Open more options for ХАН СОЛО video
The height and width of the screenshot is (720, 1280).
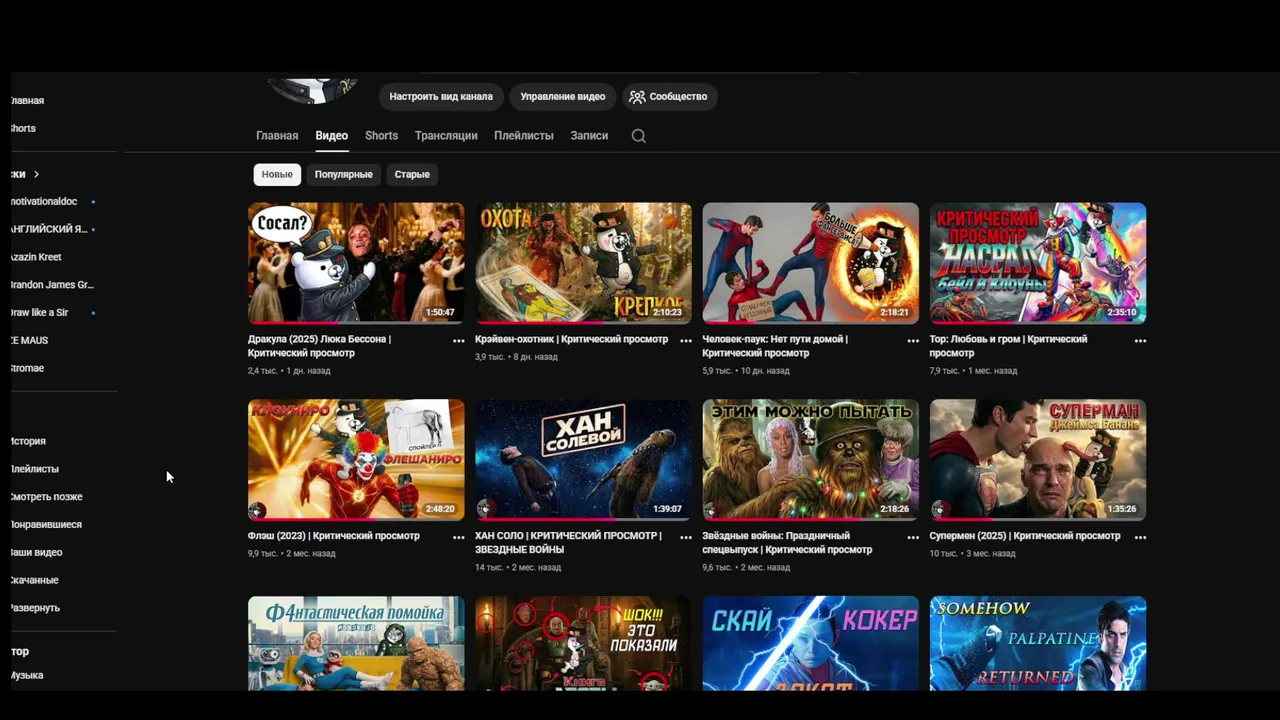click(686, 537)
